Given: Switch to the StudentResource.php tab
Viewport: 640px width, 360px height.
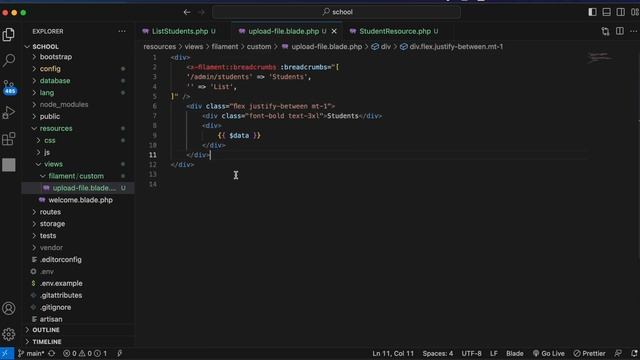Looking at the screenshot, I should click(x=394, y=31).
